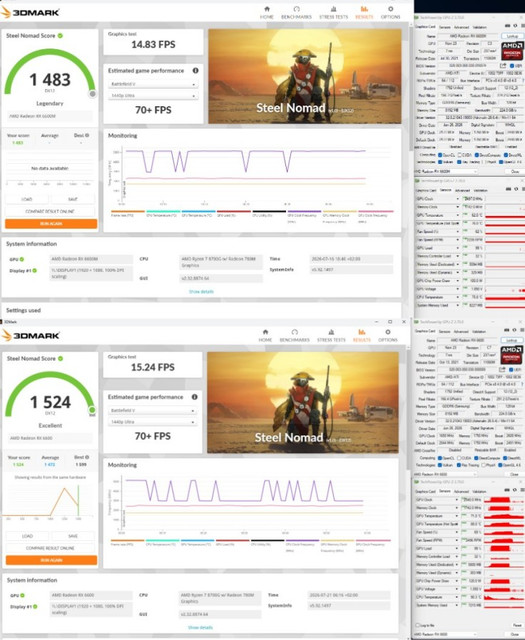The image size is (525, 640).
Task: Switch to Graphics Card tab in bottom Sensors window
Action: [425, 491]
